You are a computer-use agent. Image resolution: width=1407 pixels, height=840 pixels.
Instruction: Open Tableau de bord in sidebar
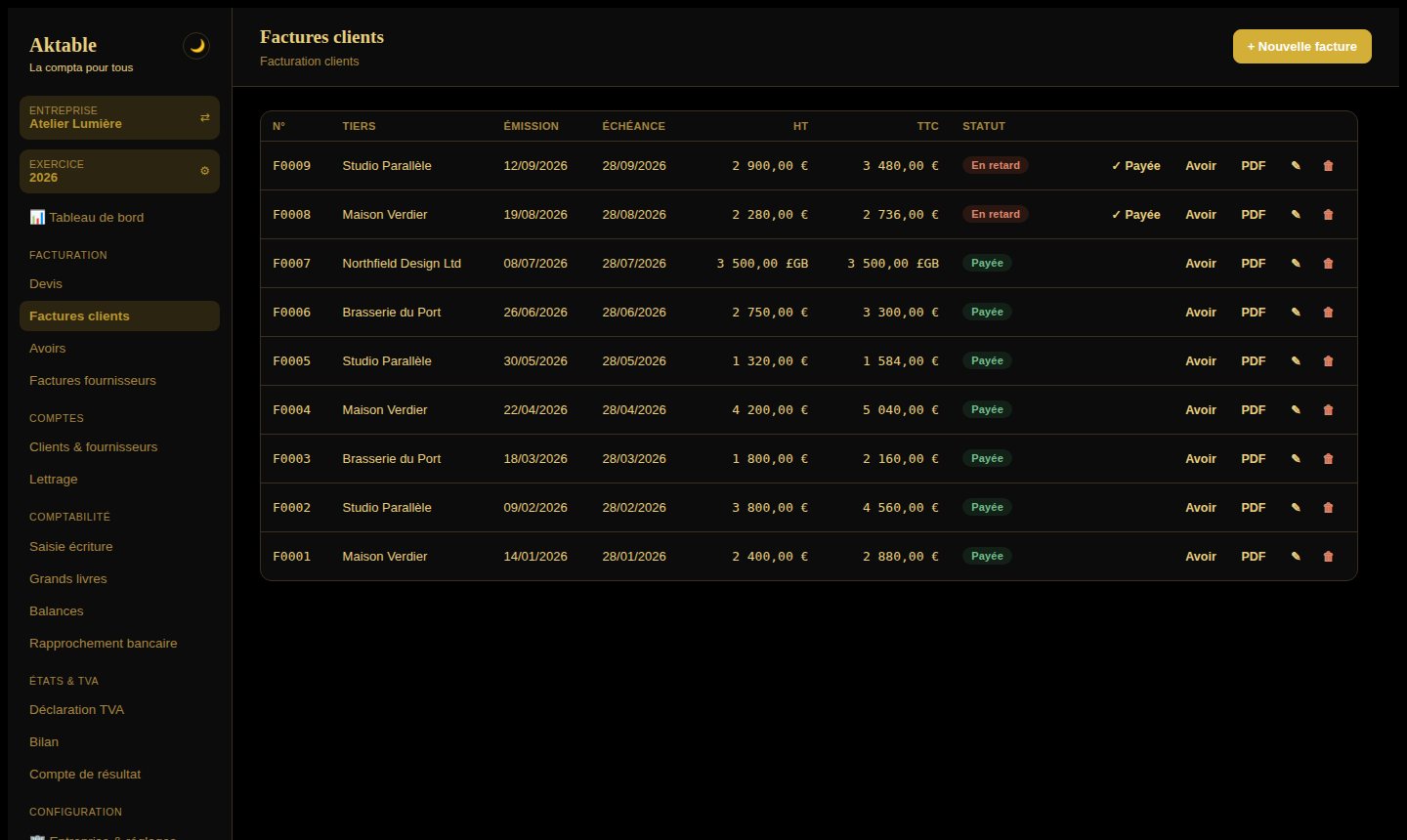pyautogui.click(x=119, y=217)
